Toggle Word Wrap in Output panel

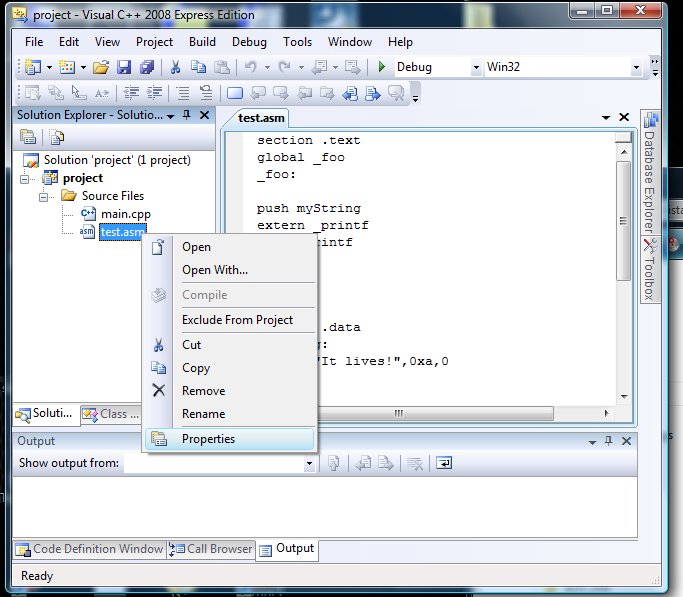coord(443,463)
